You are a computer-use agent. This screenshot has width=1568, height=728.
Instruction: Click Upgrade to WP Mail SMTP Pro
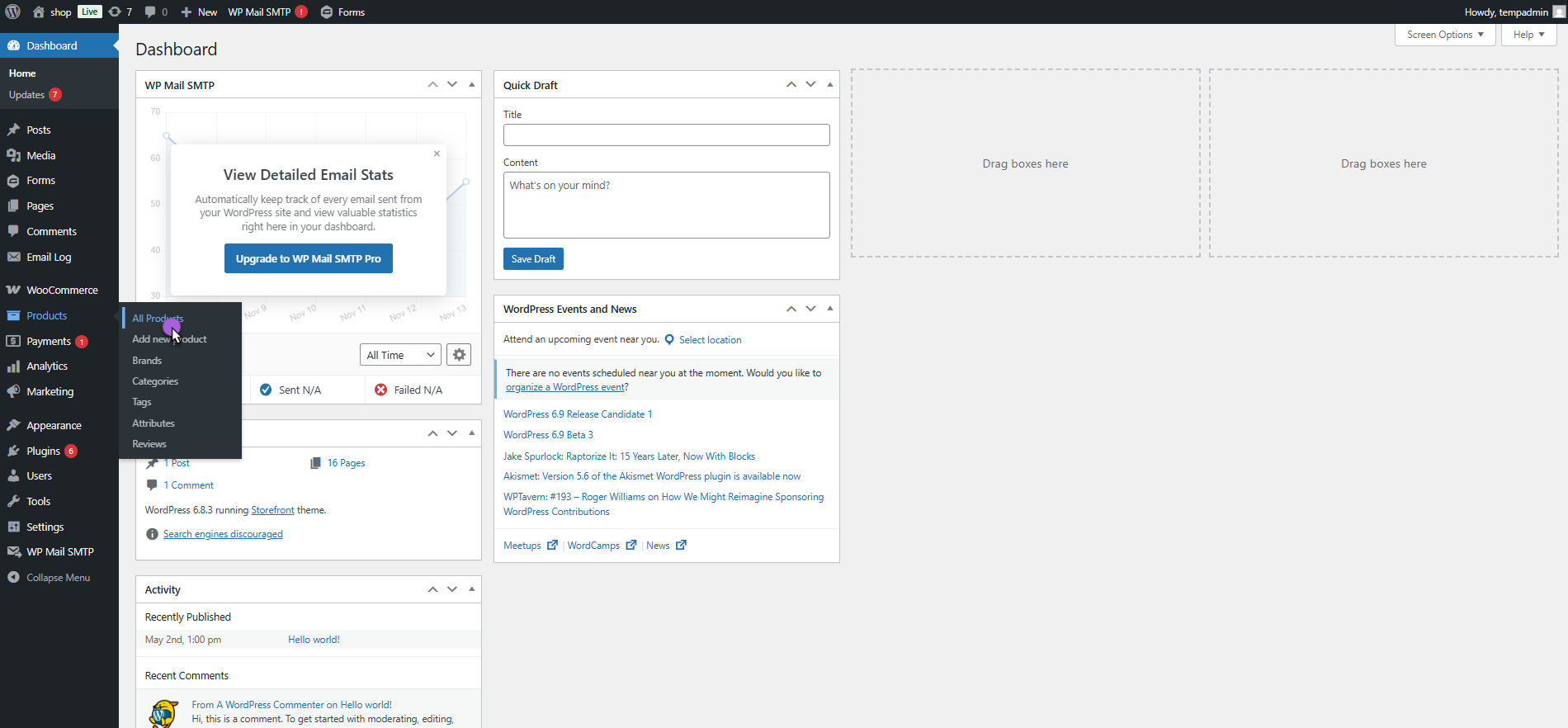point(308,258)
